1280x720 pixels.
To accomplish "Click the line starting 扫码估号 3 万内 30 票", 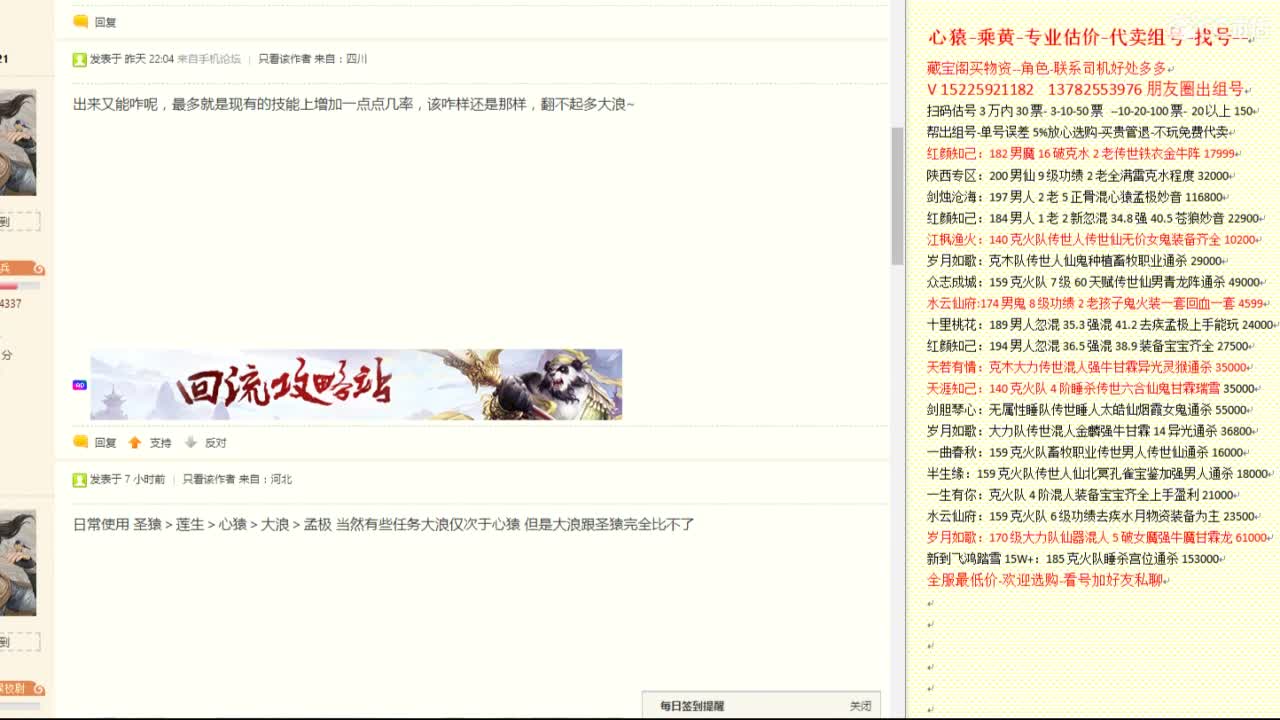I will coord(1091,111).
